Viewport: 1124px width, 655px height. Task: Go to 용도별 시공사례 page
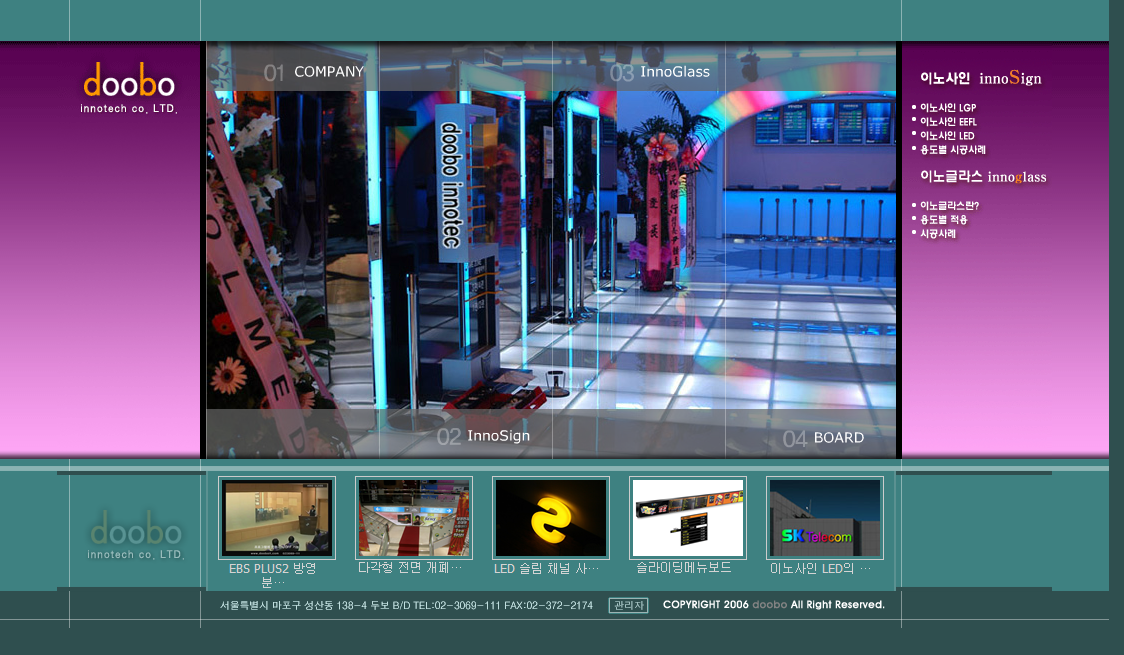click(953, 150)
